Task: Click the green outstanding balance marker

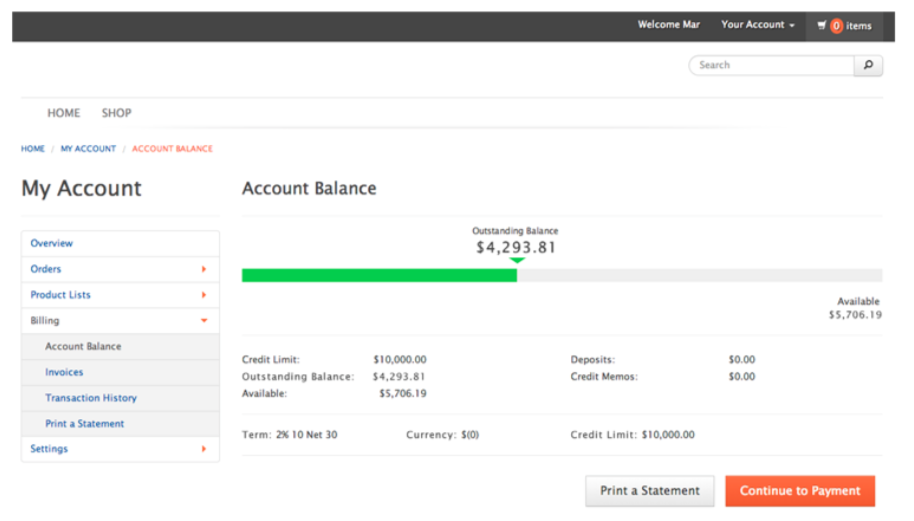Action: pyautogui.click(x=517, y=261)
